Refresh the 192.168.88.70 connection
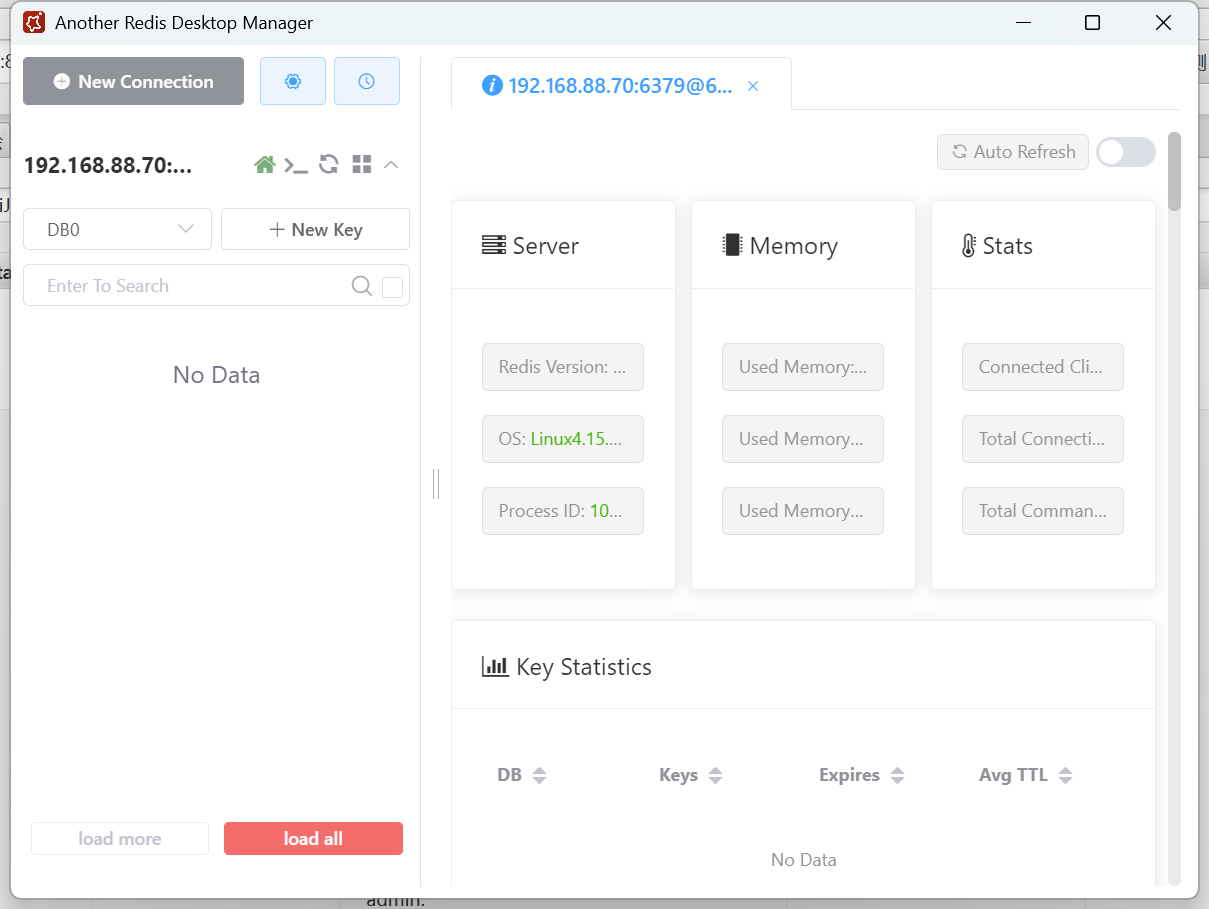This screenshot has width=1209, height=909. click(x=329, y=165)
